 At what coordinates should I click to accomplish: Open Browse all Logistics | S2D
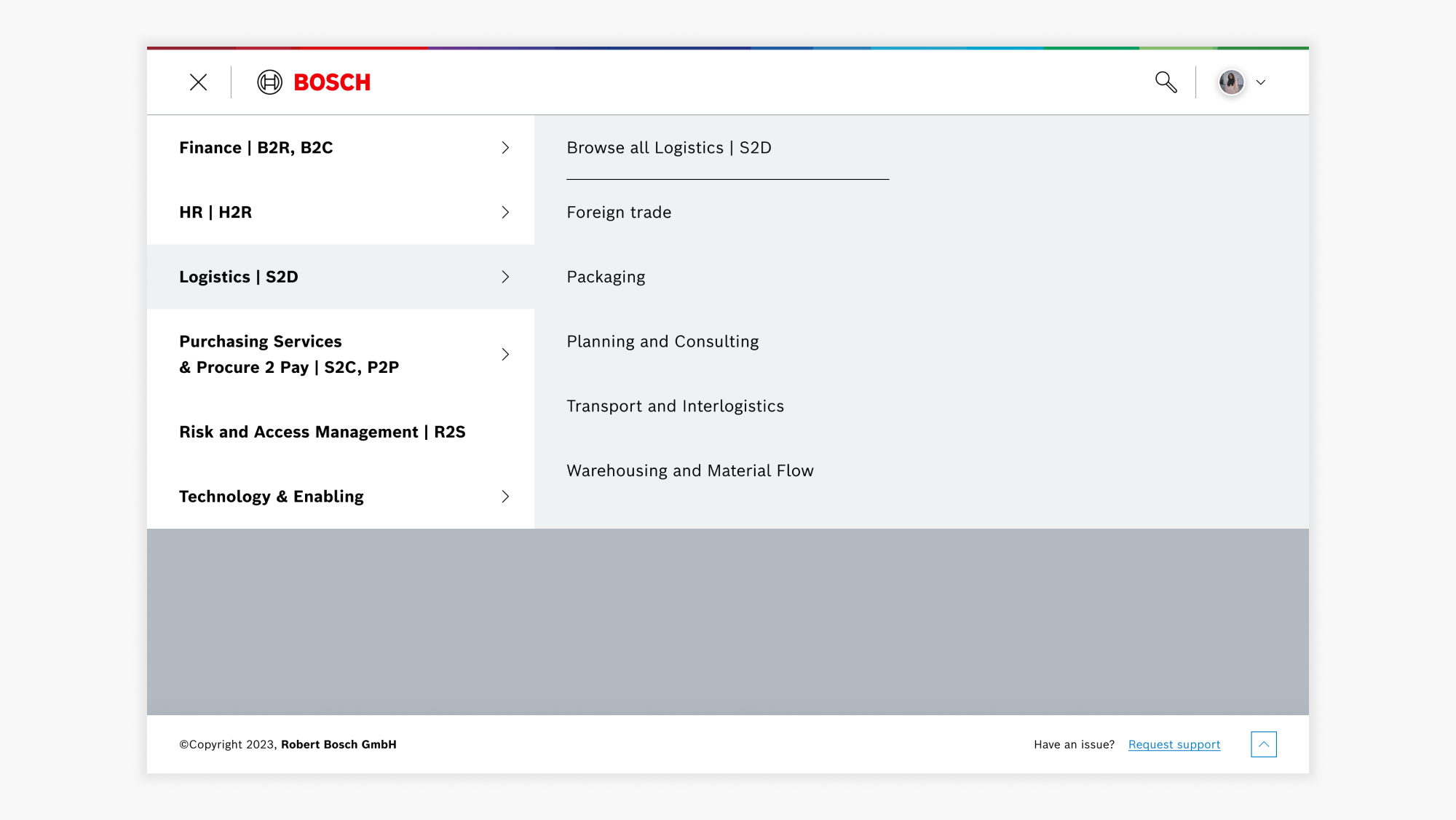(668, 148)
